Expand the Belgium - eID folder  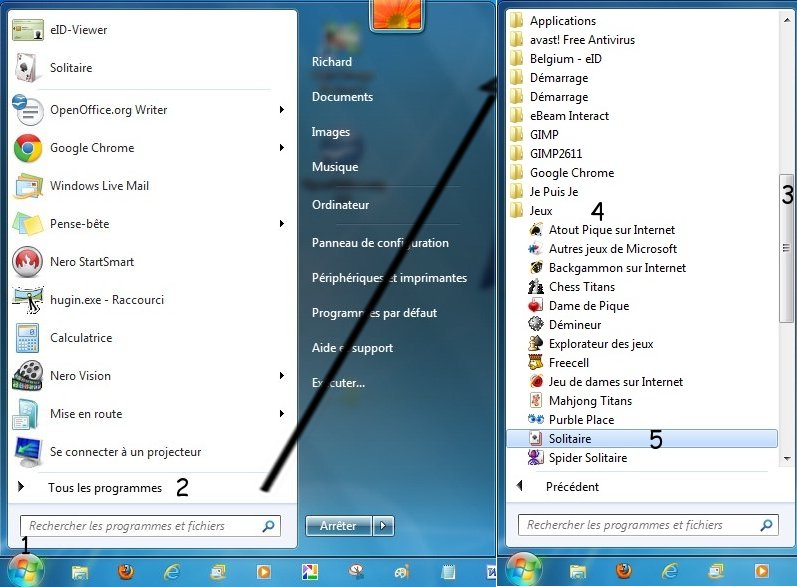(x=557, y=59)
